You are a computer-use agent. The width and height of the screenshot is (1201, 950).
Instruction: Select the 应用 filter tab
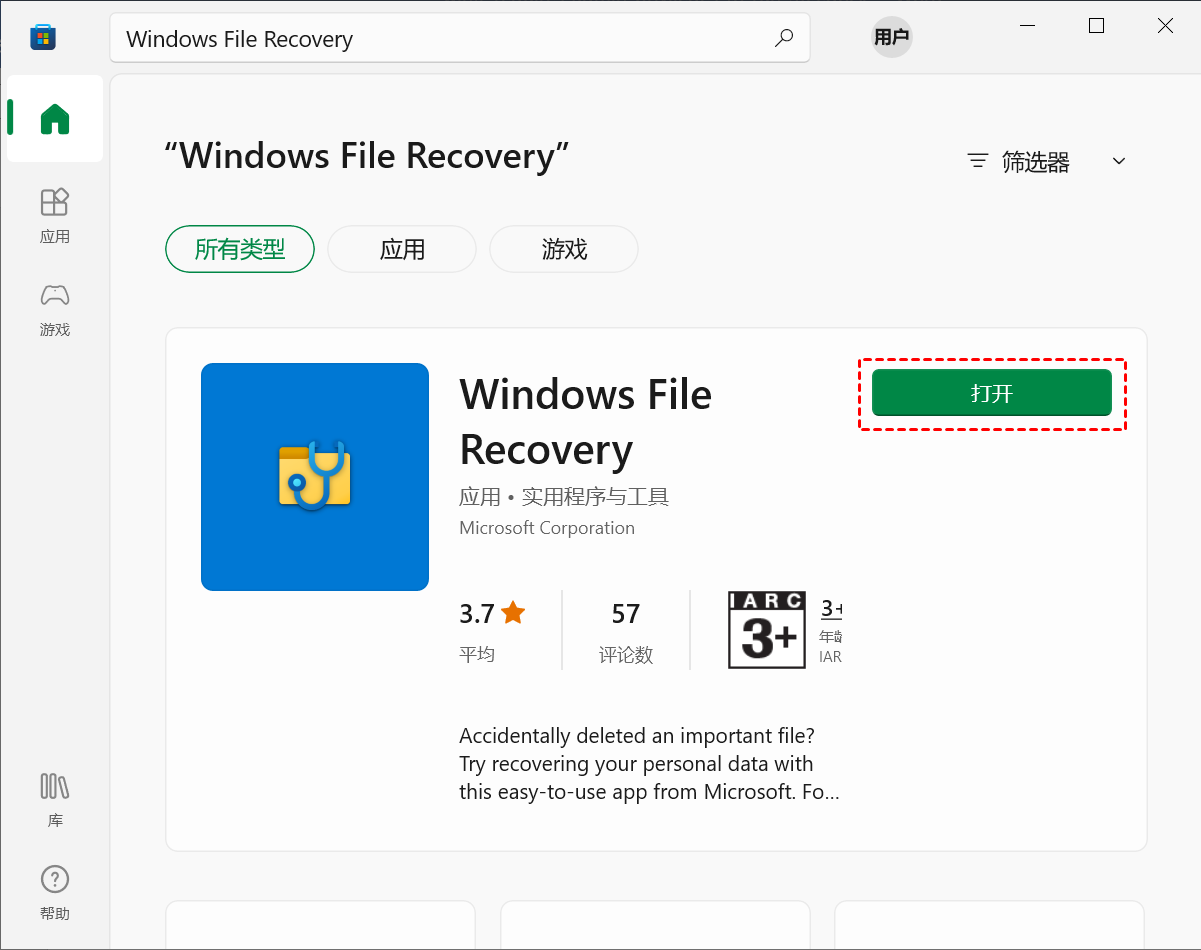pyautogui.click(x=402, y=249)
